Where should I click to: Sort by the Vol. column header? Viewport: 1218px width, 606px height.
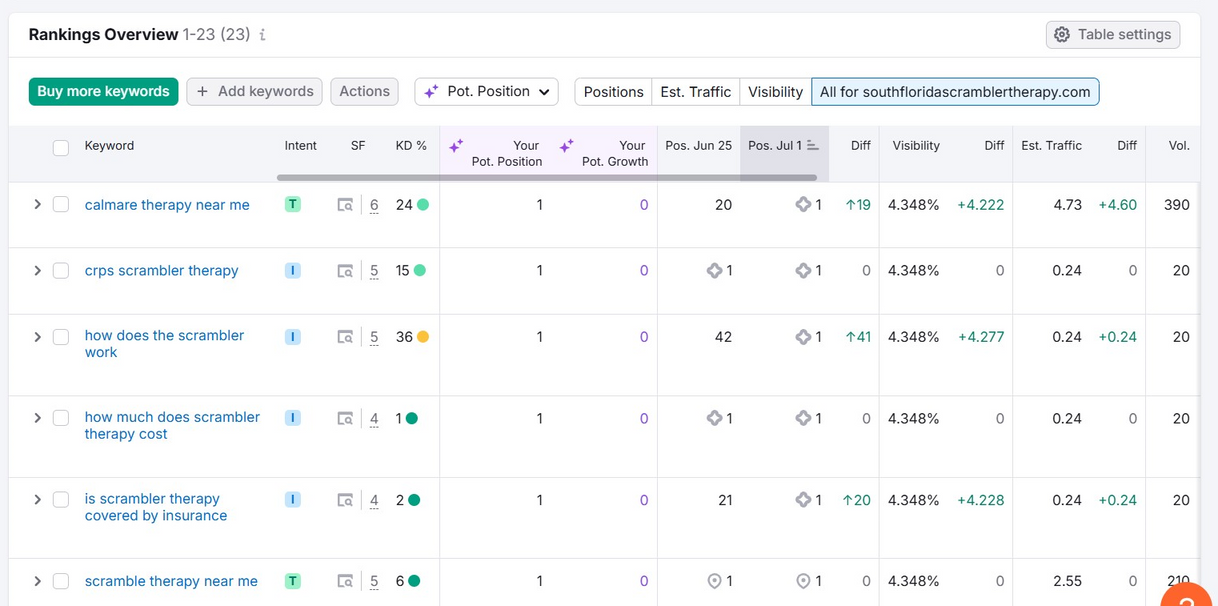(1179, 146)
